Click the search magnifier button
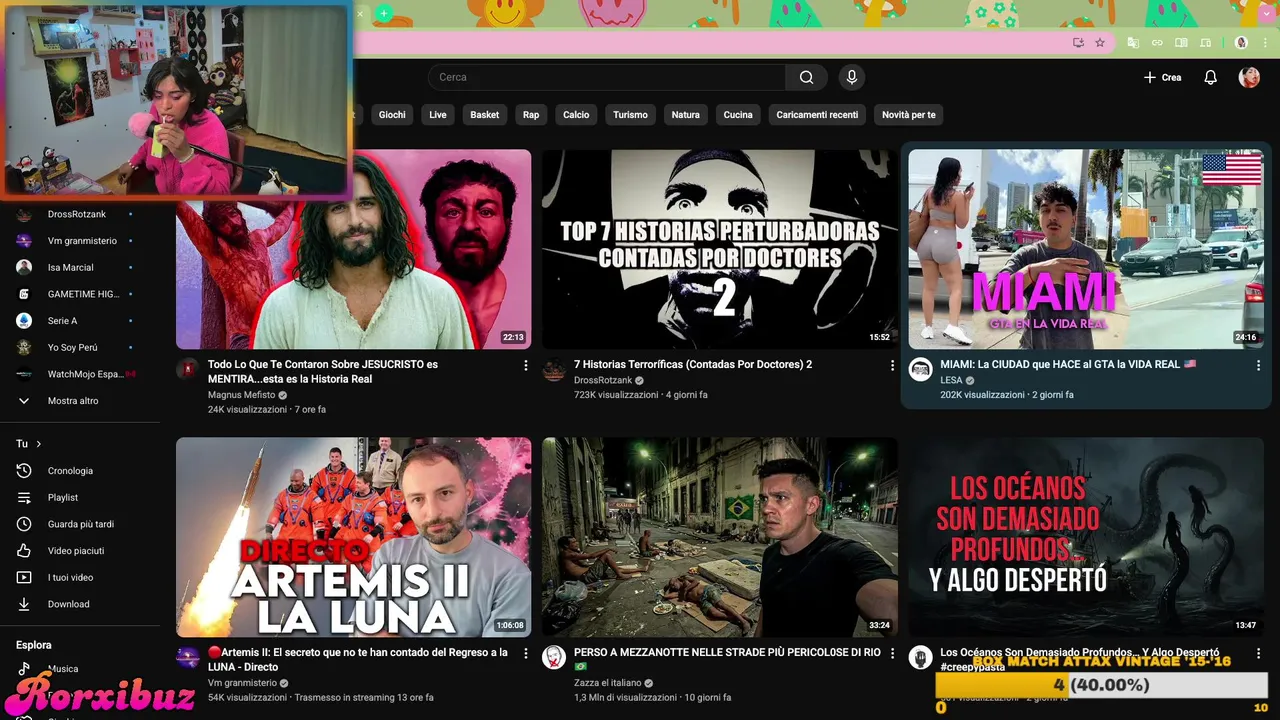1280x720 pixels. pyautogui.click(x=806, y=77)
